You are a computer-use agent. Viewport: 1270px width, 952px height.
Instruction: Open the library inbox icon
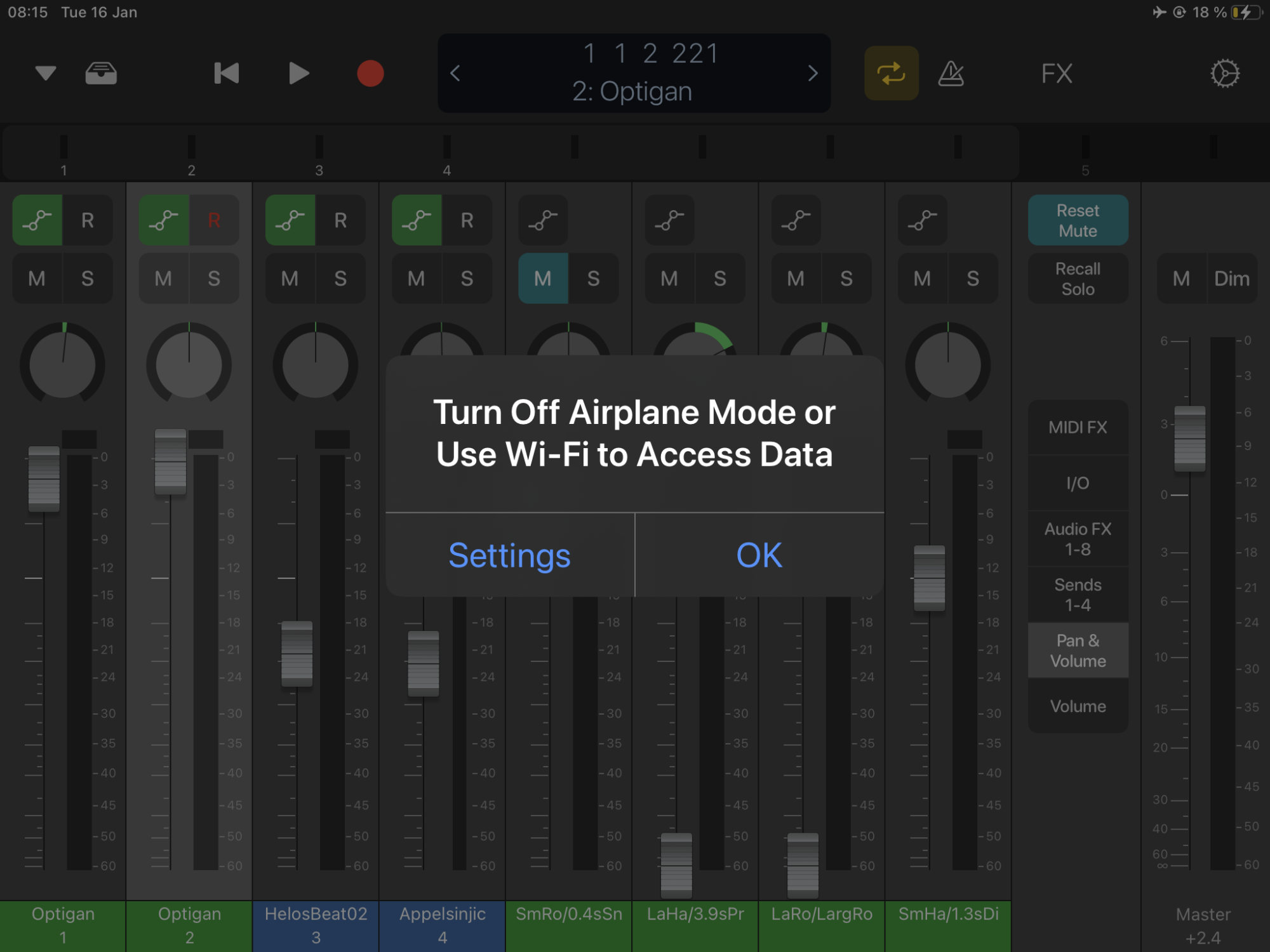101,74
